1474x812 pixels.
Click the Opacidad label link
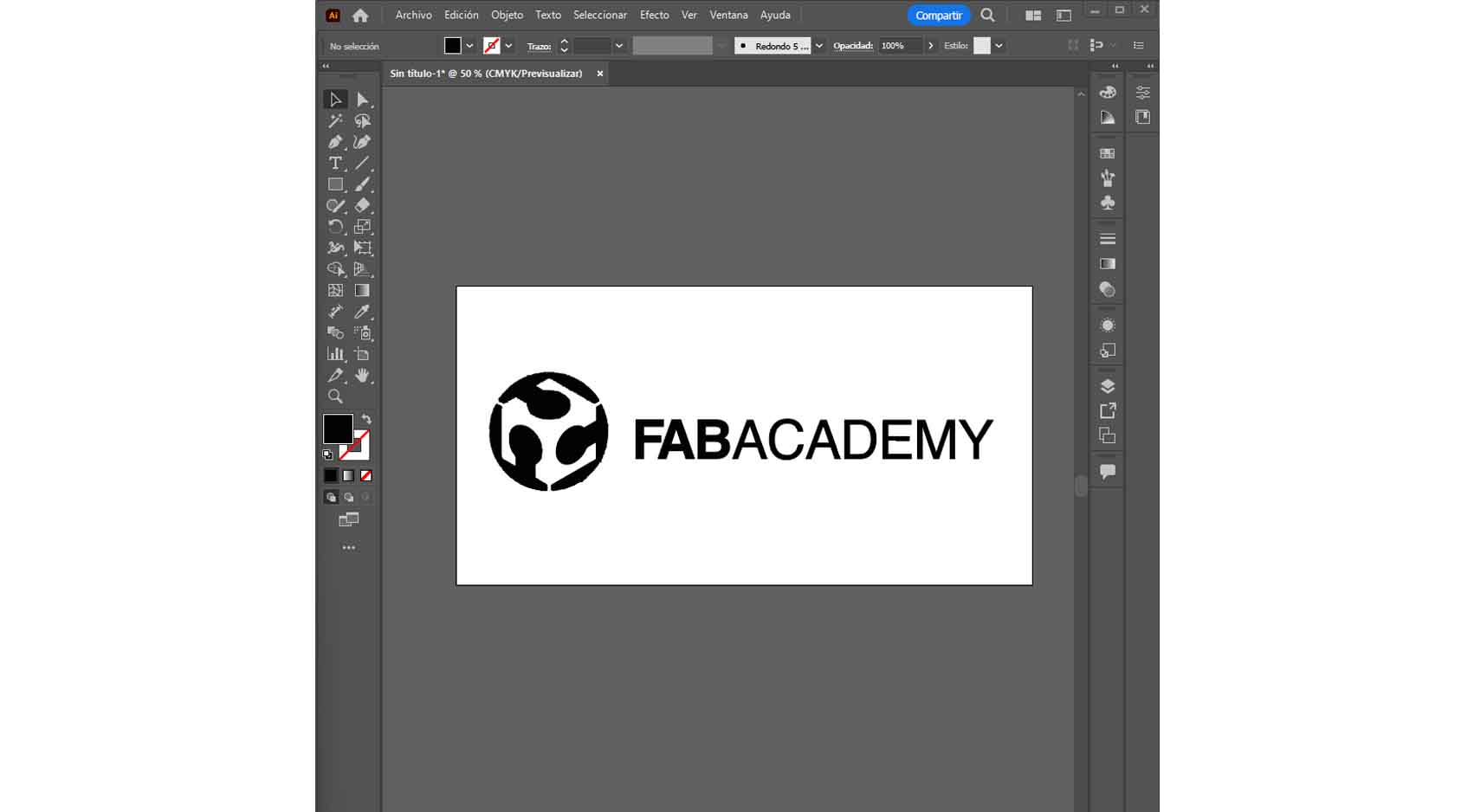coord(852,46)
